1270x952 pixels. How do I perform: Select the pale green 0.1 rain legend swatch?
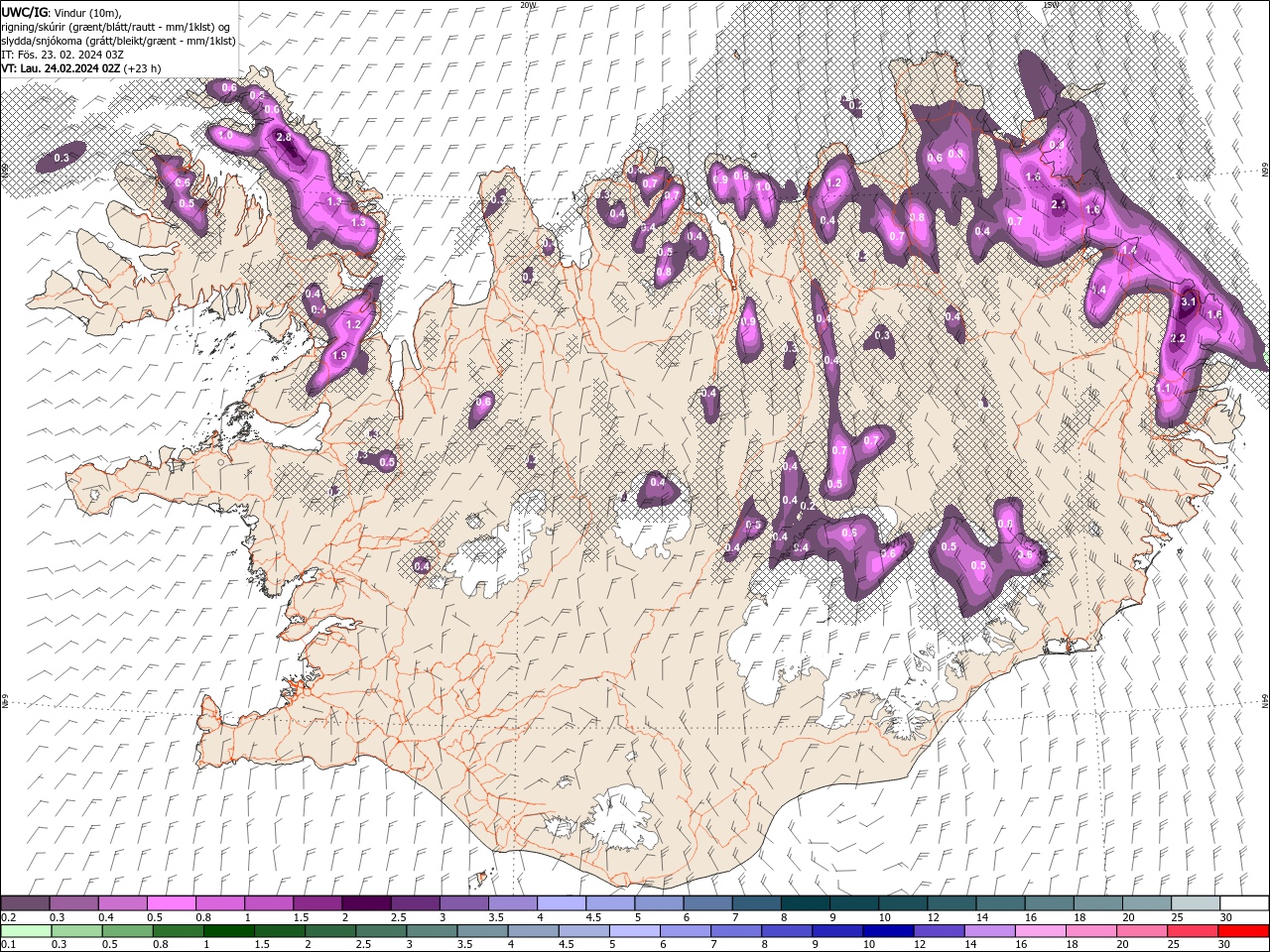[26, 930]
